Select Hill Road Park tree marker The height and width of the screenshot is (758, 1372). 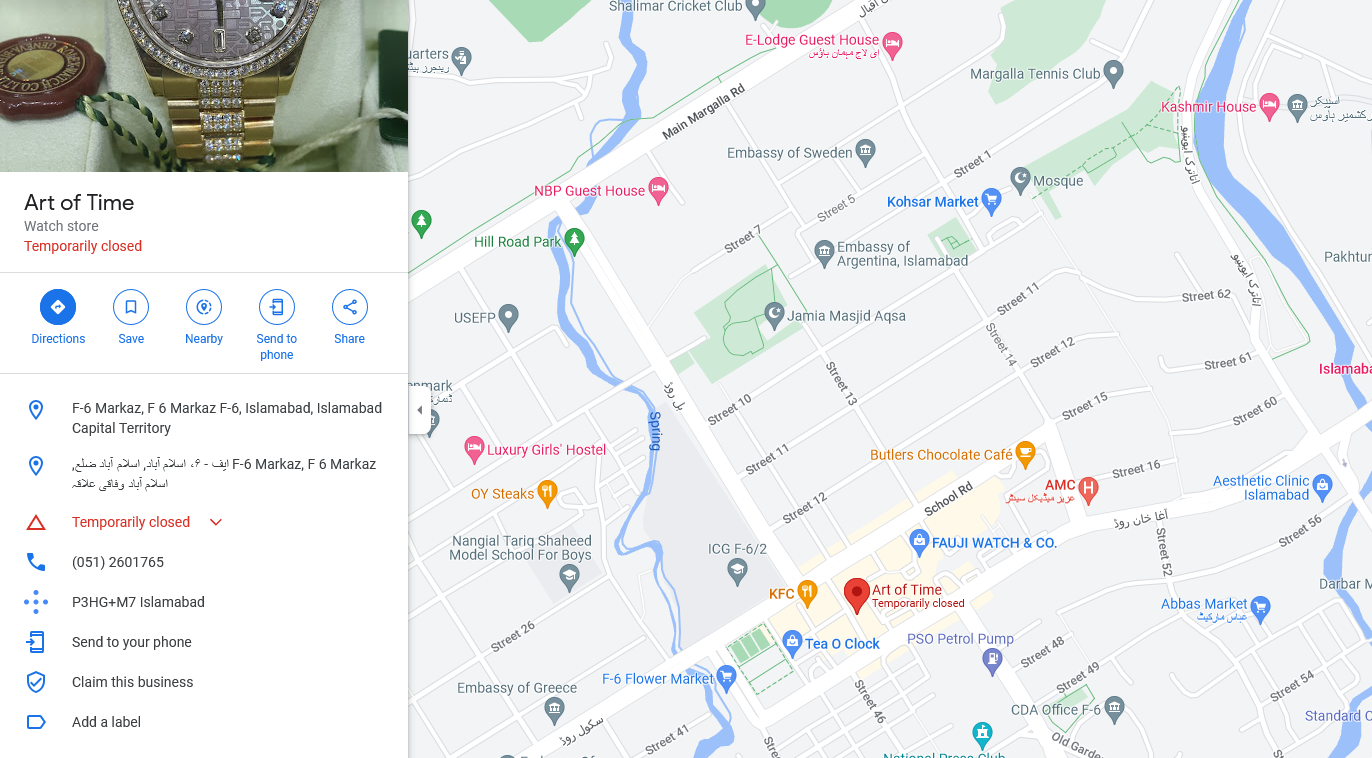[x=574, y=241]
